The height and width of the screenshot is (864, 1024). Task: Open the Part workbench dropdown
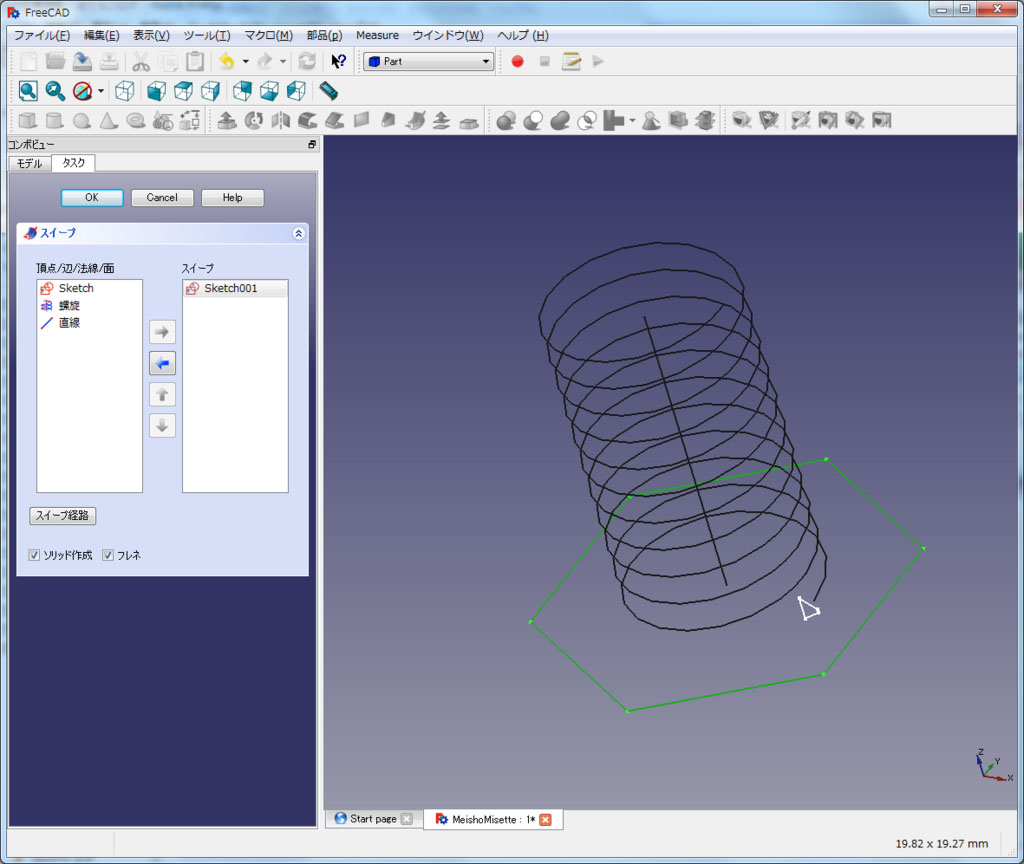click(429, 61)
